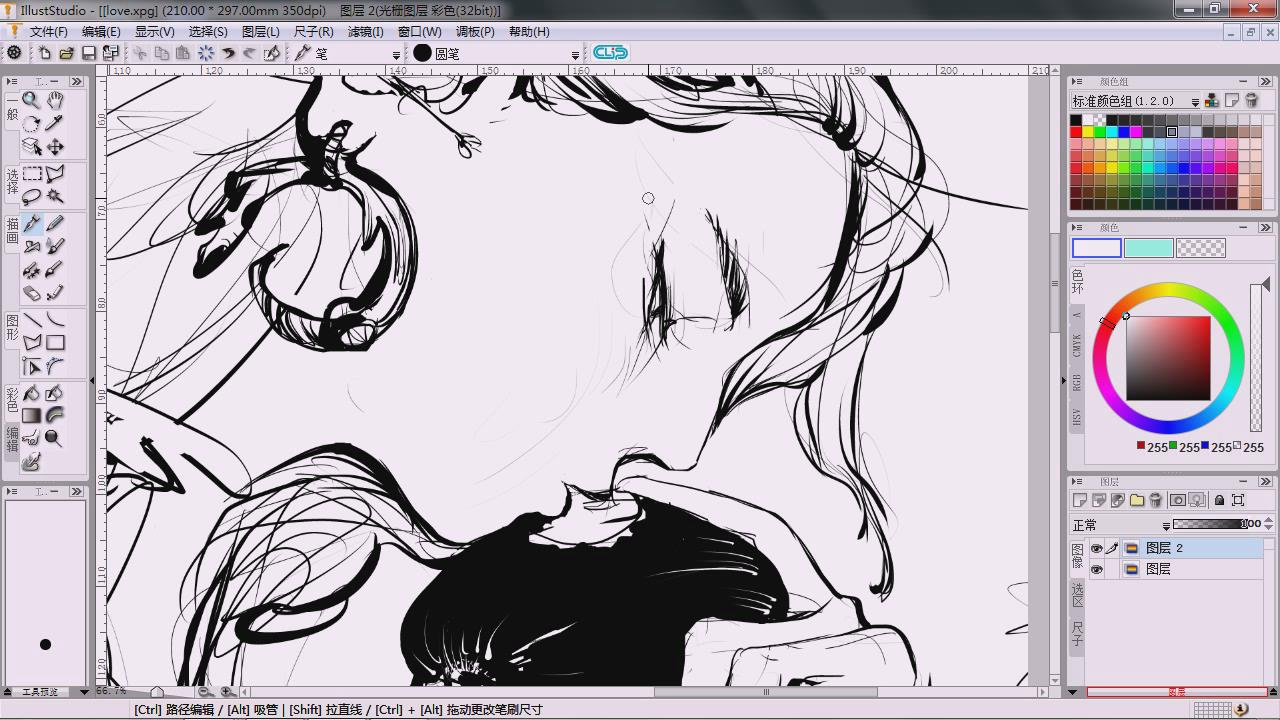1280x720 pixels.
Task: Toggle the layer lock icon
Action: click(x=1219, y=500)
